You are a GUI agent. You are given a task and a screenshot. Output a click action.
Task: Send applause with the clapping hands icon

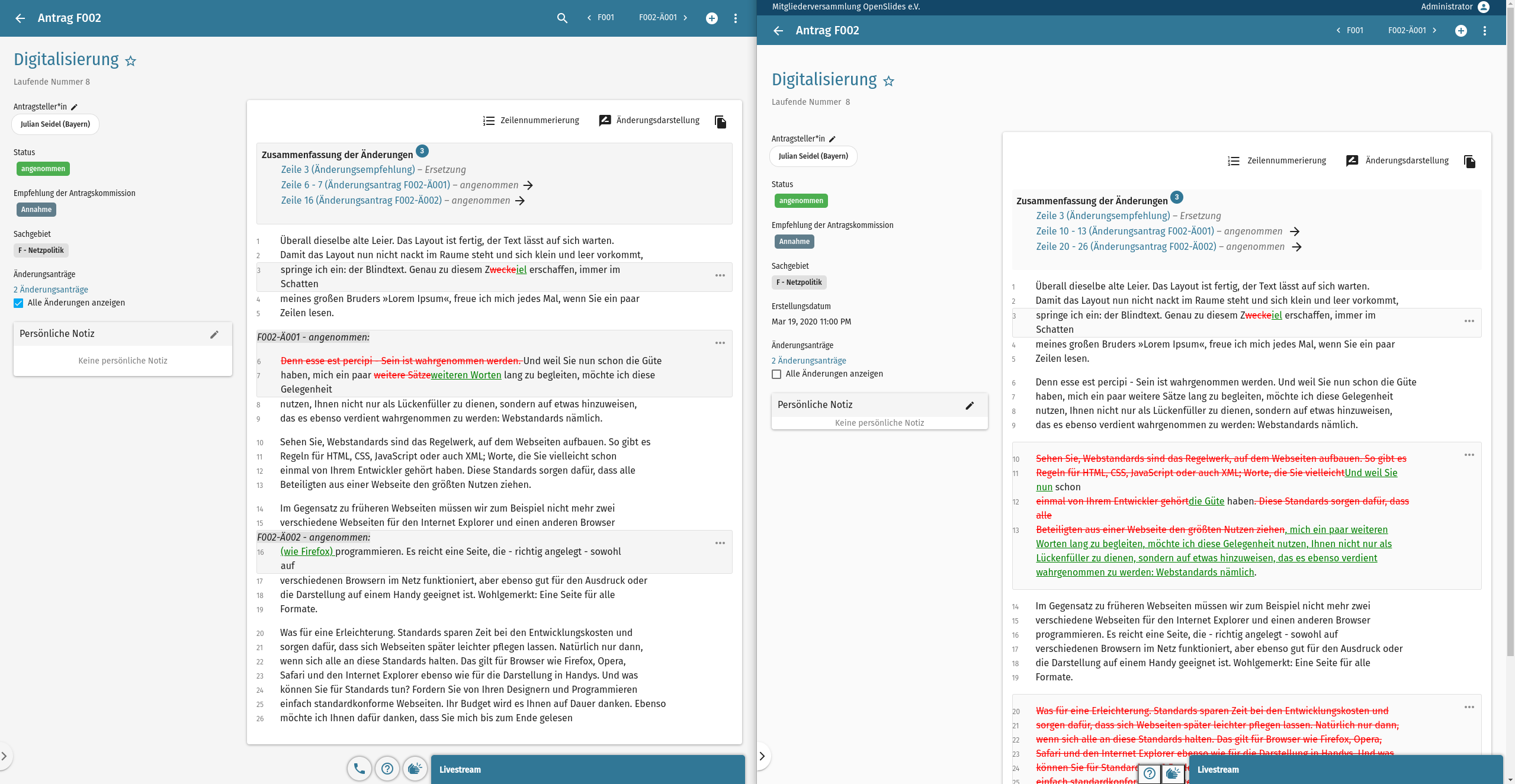click(415, 768)
